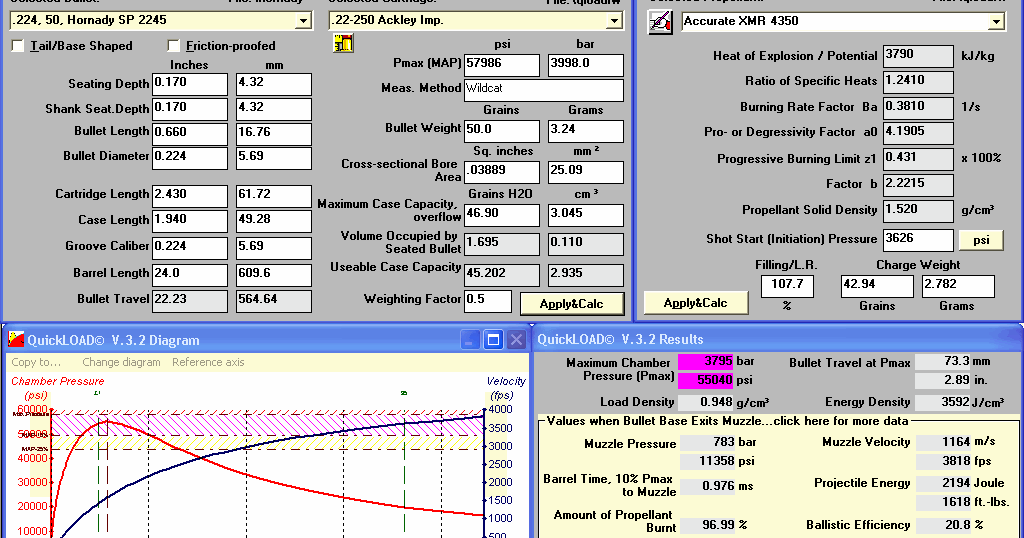The image size is (1024, 538).
Task: Click Progressive Burning Limit z1 value 0.431
Action: [918, 159]
